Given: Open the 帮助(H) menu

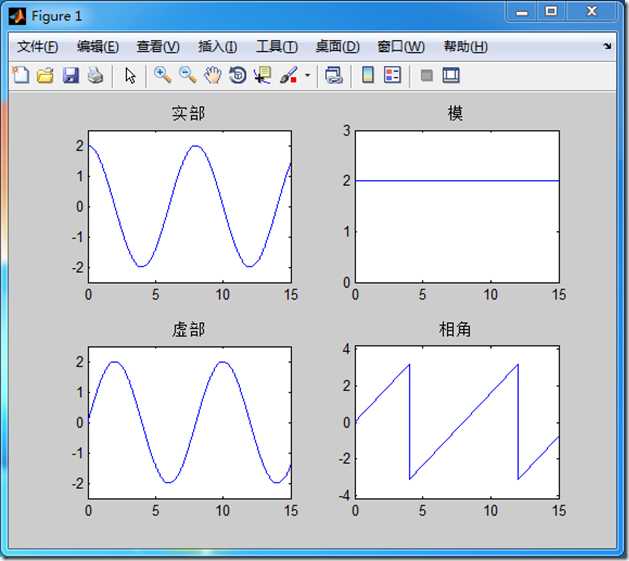Looking at the screenshot, I should pyautogui.click(x=465, y=47).
